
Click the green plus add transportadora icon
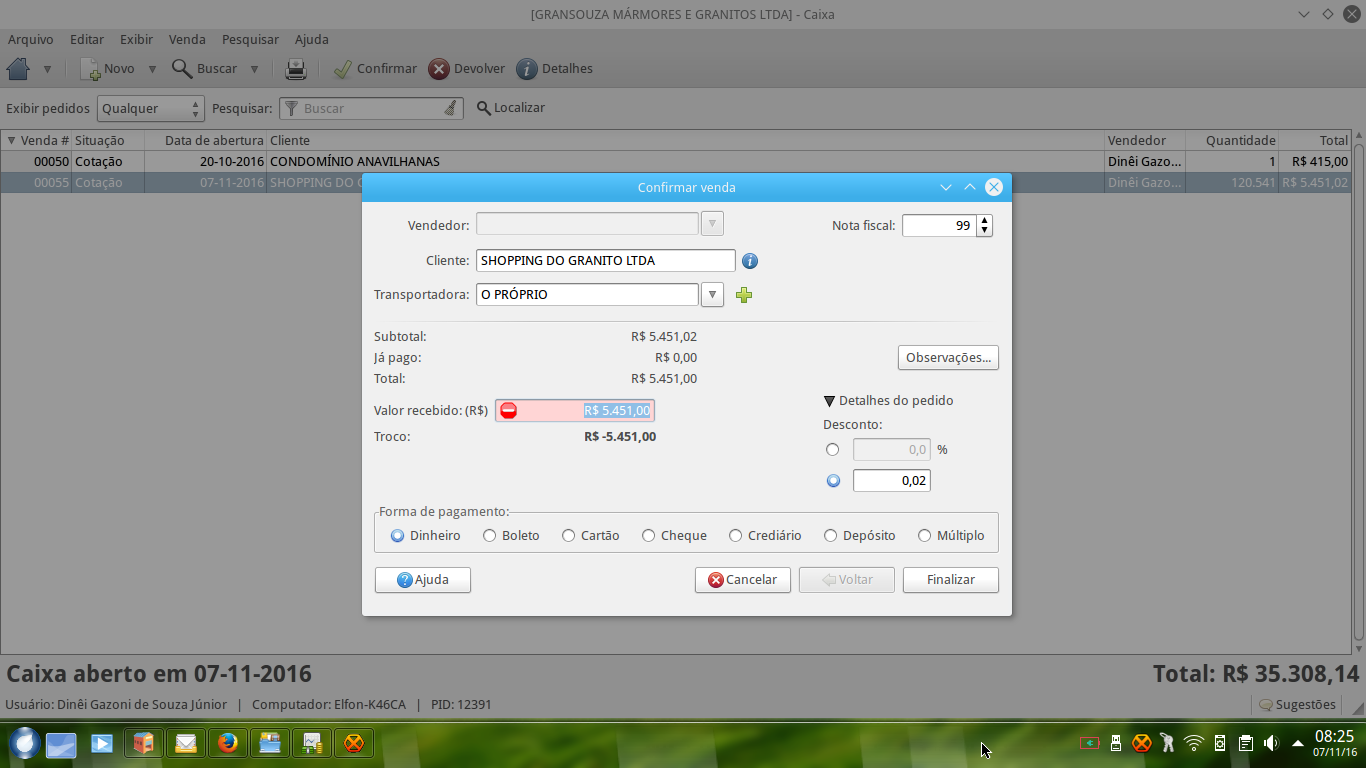[744, 295]
